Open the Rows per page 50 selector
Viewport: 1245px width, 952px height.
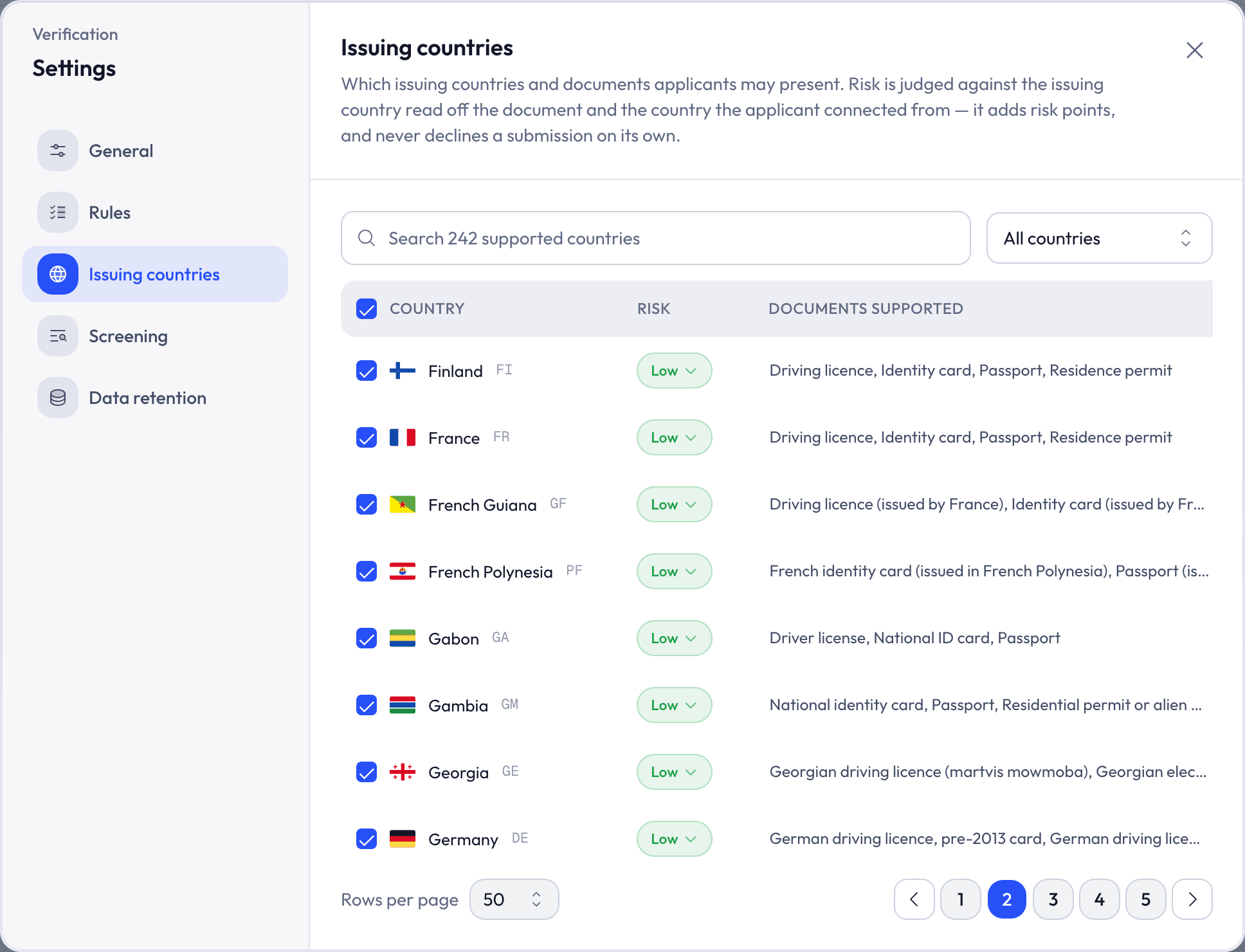(514, 899)
